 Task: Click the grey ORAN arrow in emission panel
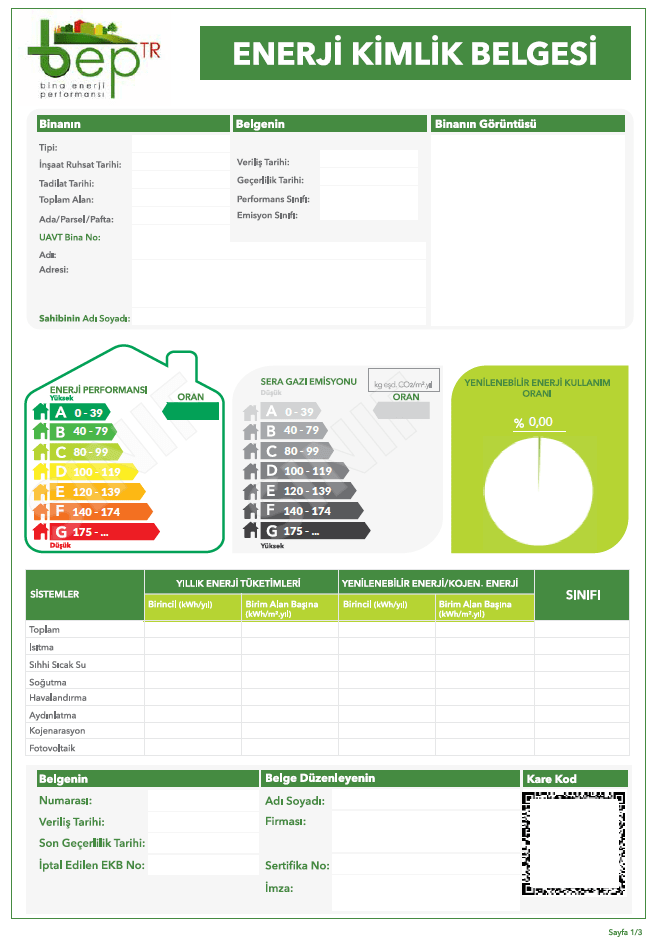(401, 410)
